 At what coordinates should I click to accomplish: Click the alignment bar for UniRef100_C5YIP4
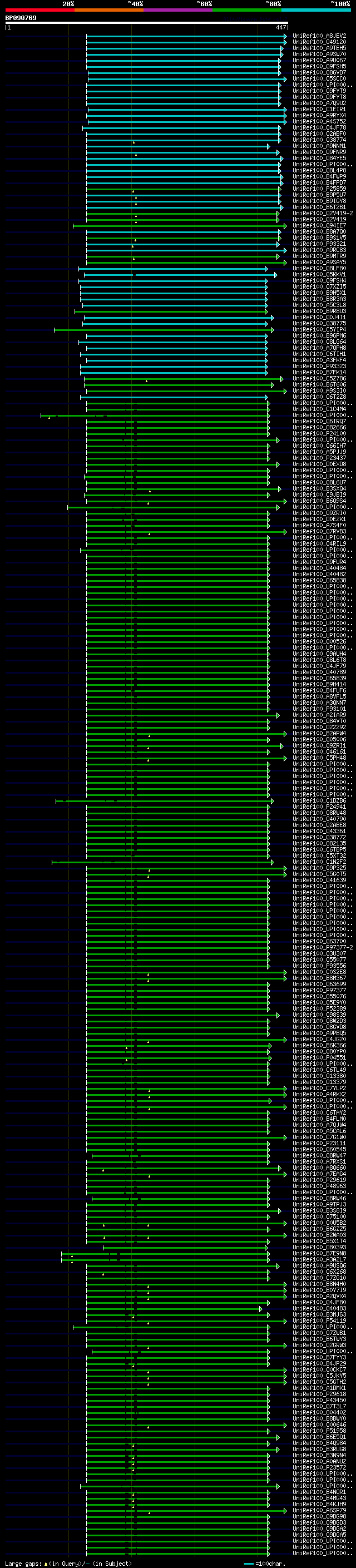click(164, 330)
